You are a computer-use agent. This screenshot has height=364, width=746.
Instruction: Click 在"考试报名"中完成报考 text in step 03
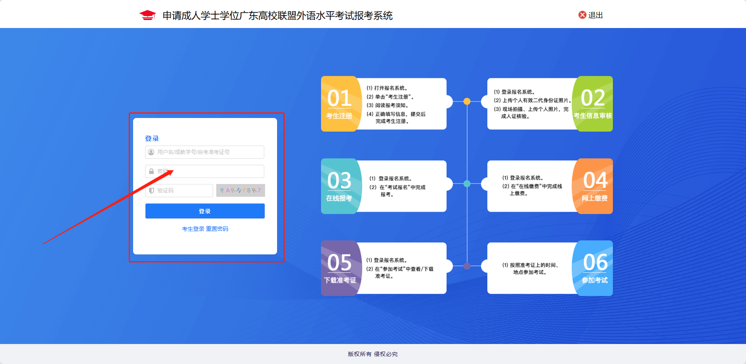tap(398, 191)
